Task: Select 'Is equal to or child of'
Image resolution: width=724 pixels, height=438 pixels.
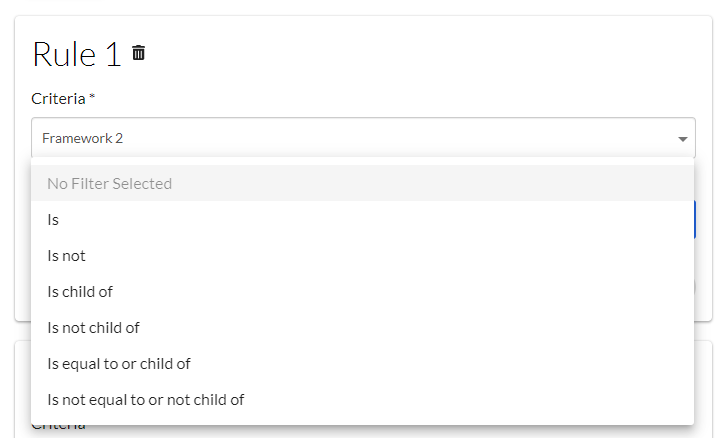Action: point(119,364)
